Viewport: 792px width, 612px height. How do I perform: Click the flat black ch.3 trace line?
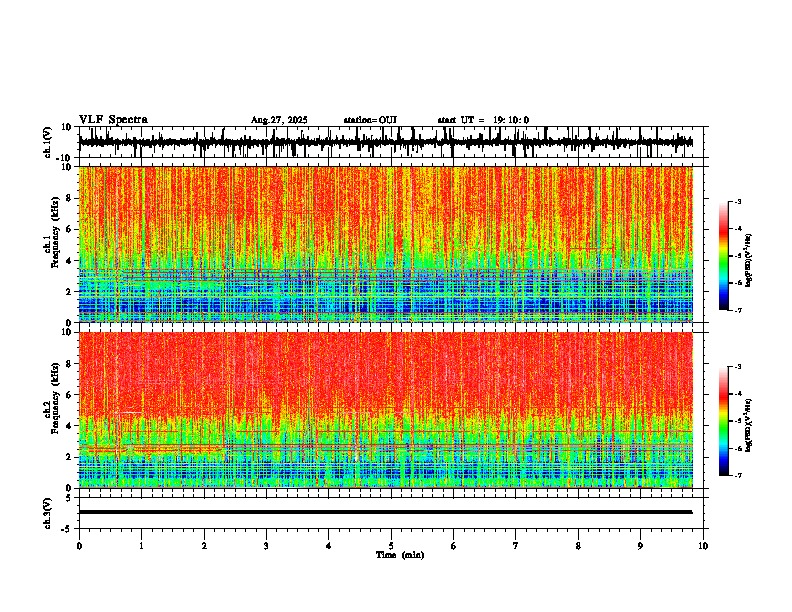(x=385, y=512)
